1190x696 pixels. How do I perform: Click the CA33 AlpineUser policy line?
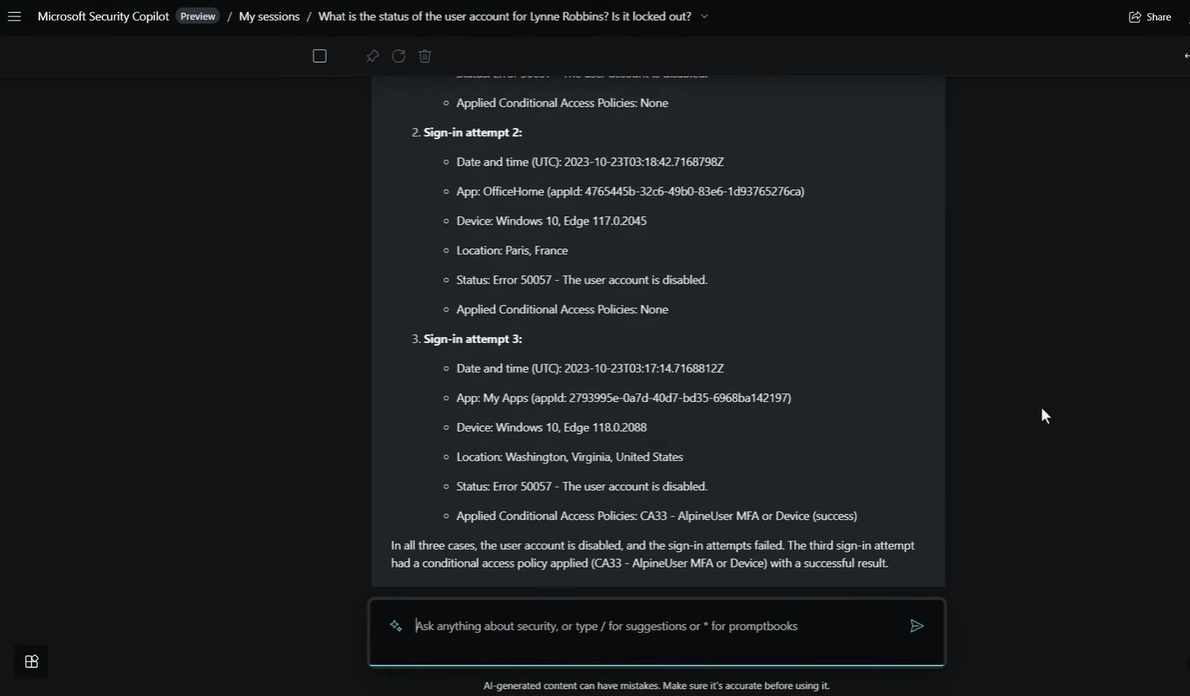click(656, 516)
